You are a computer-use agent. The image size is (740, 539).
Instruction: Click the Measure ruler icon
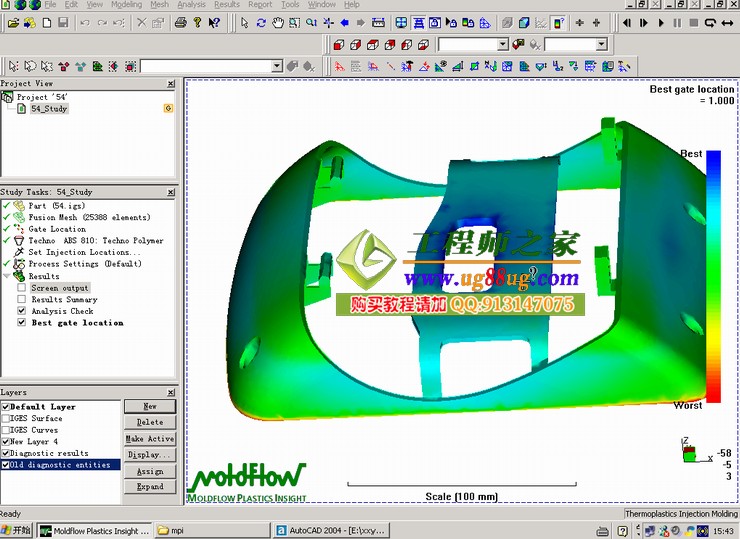point(378,23)
